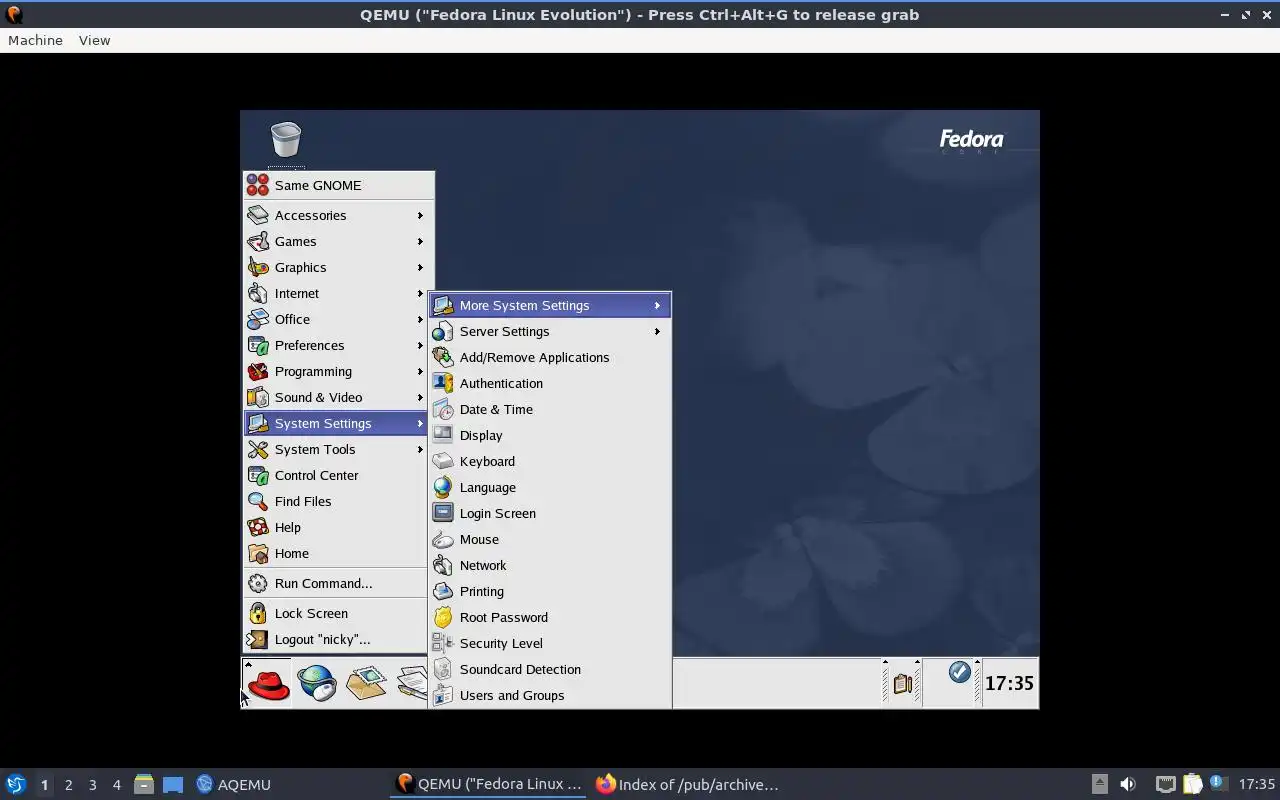Screen dimensions: 1280x800
Task: Open the Preferences menu entry
Action: point(336,345)
